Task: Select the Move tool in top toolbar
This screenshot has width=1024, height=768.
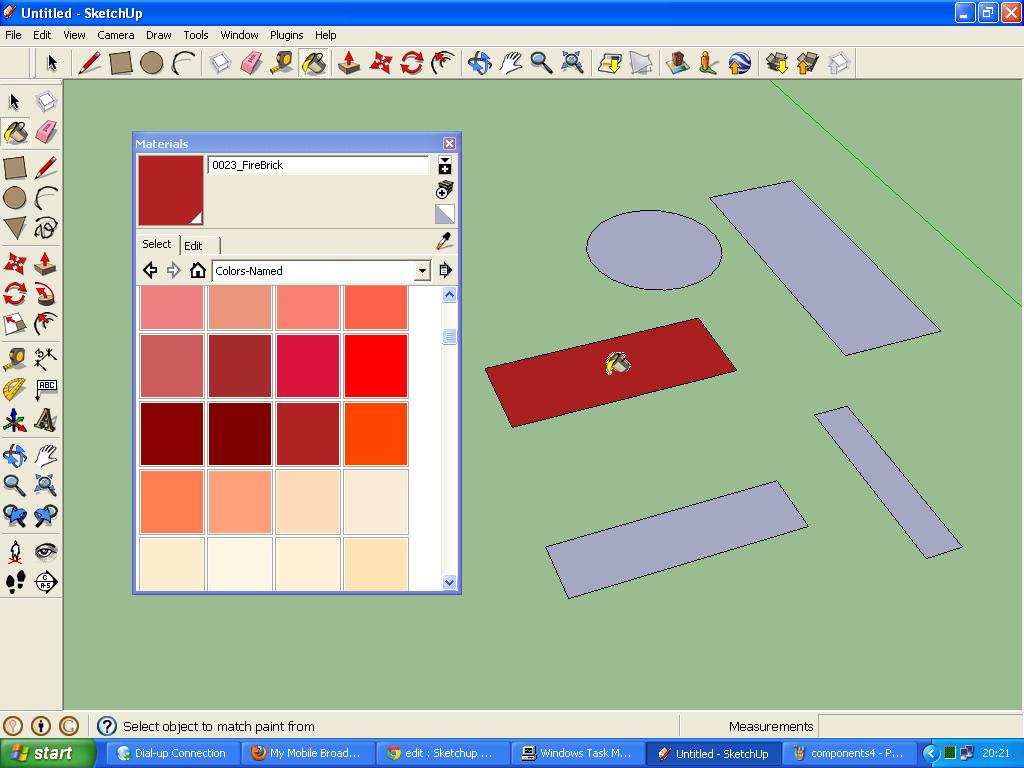Action: tap(380, 63)
